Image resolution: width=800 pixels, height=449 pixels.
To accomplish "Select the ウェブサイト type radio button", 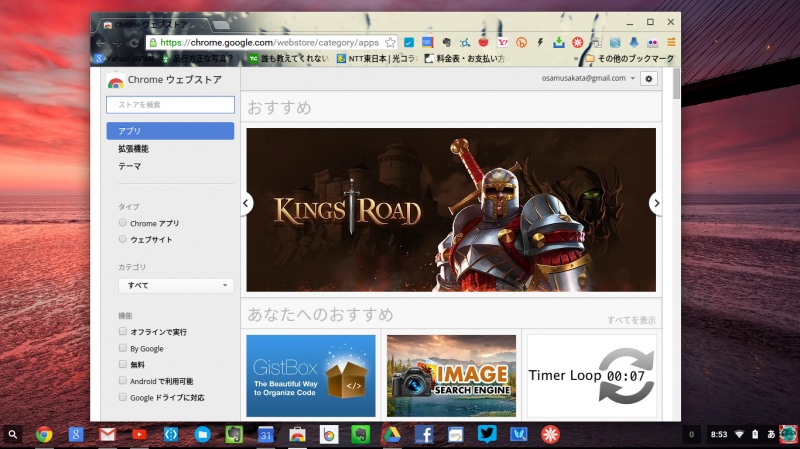I will 123,239.
